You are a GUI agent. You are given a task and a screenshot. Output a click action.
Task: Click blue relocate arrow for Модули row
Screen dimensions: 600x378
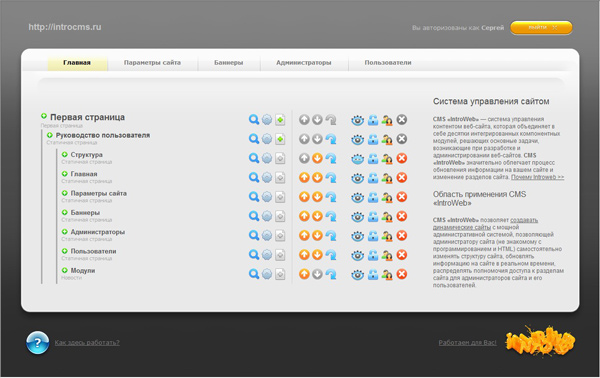click(x=331, y=274)
